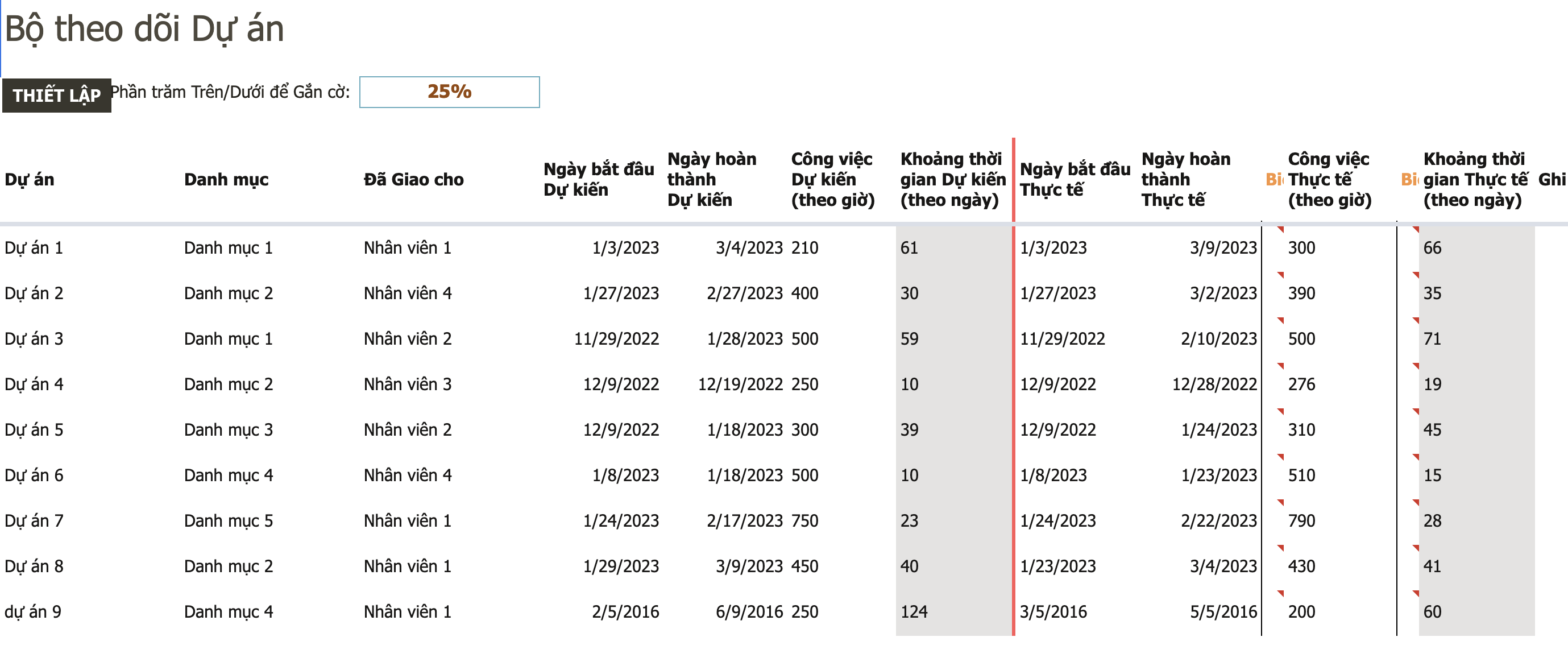Click the Công việc Thực tế header
The height and width of the screenshot is (670, 1568).
click(1329, 179)
